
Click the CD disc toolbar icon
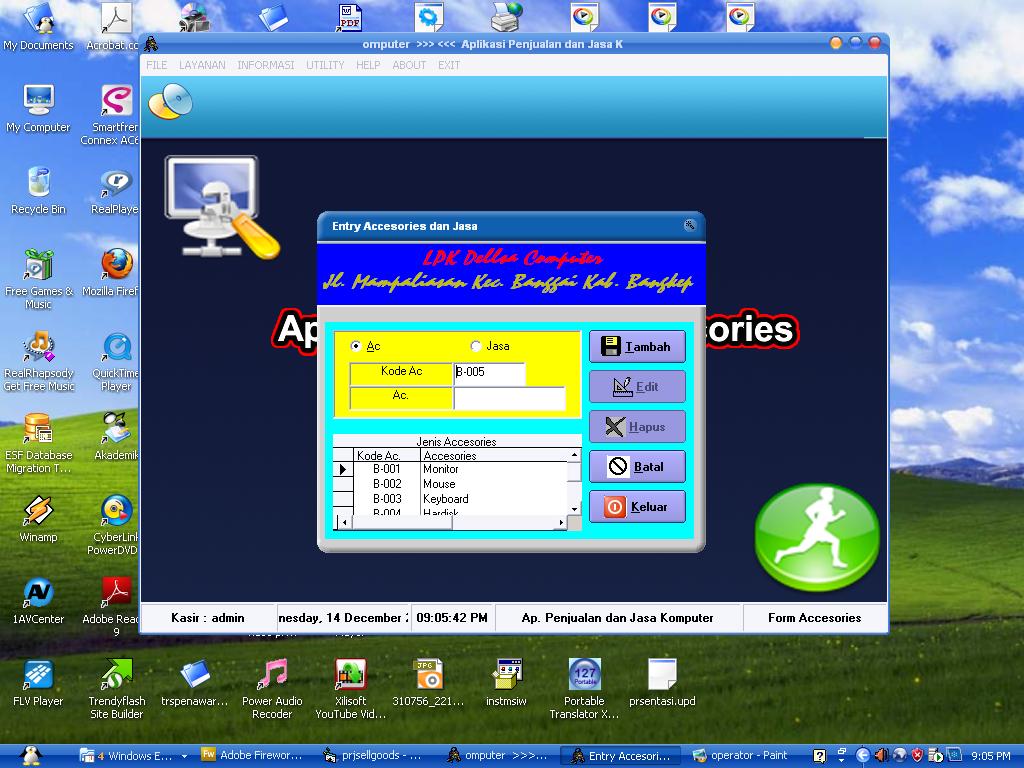[x=170, y=102]
